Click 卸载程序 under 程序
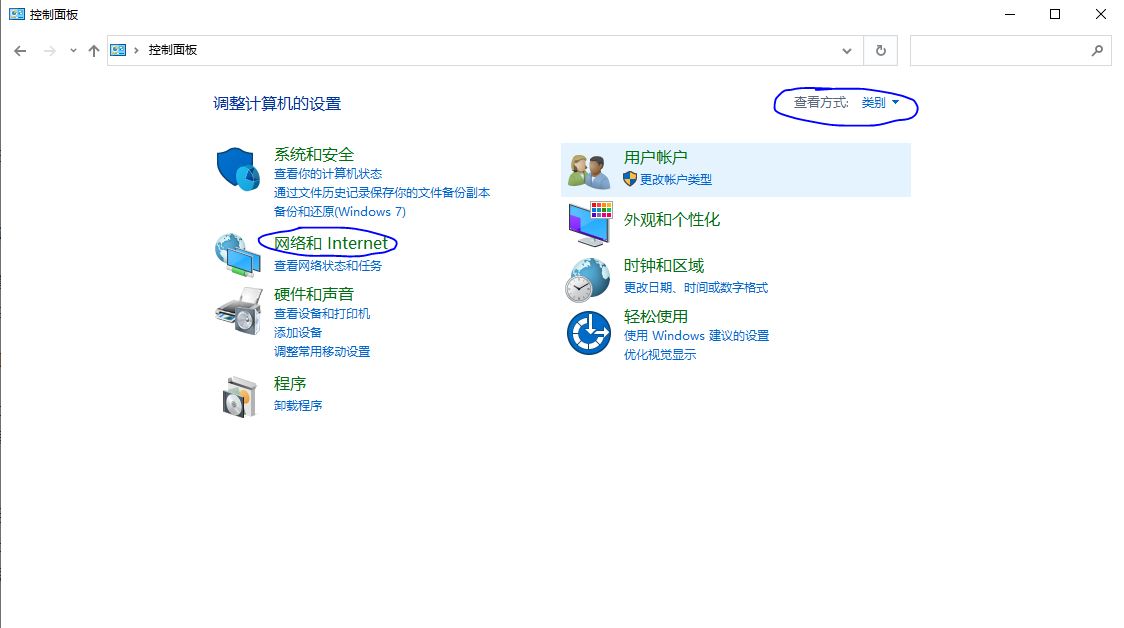The height and width of the screenshot is (628, 1124). 298,405
